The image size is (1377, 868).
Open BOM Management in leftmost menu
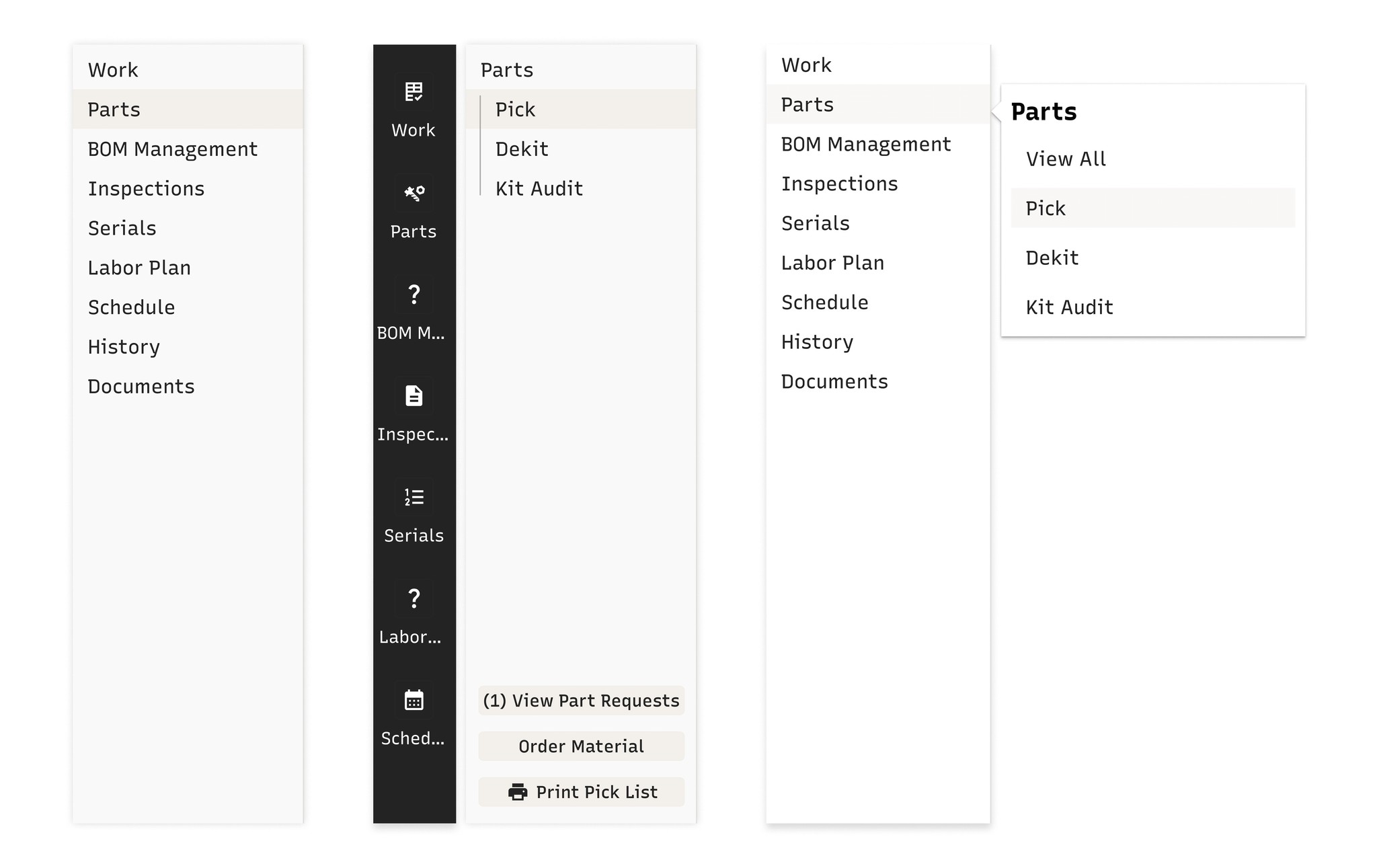coord(172,149)
